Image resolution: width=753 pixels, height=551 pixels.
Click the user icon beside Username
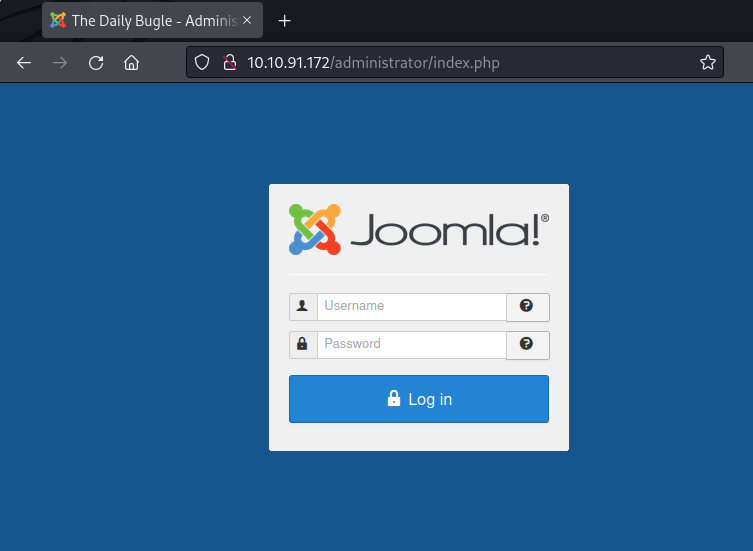point(303,306)
